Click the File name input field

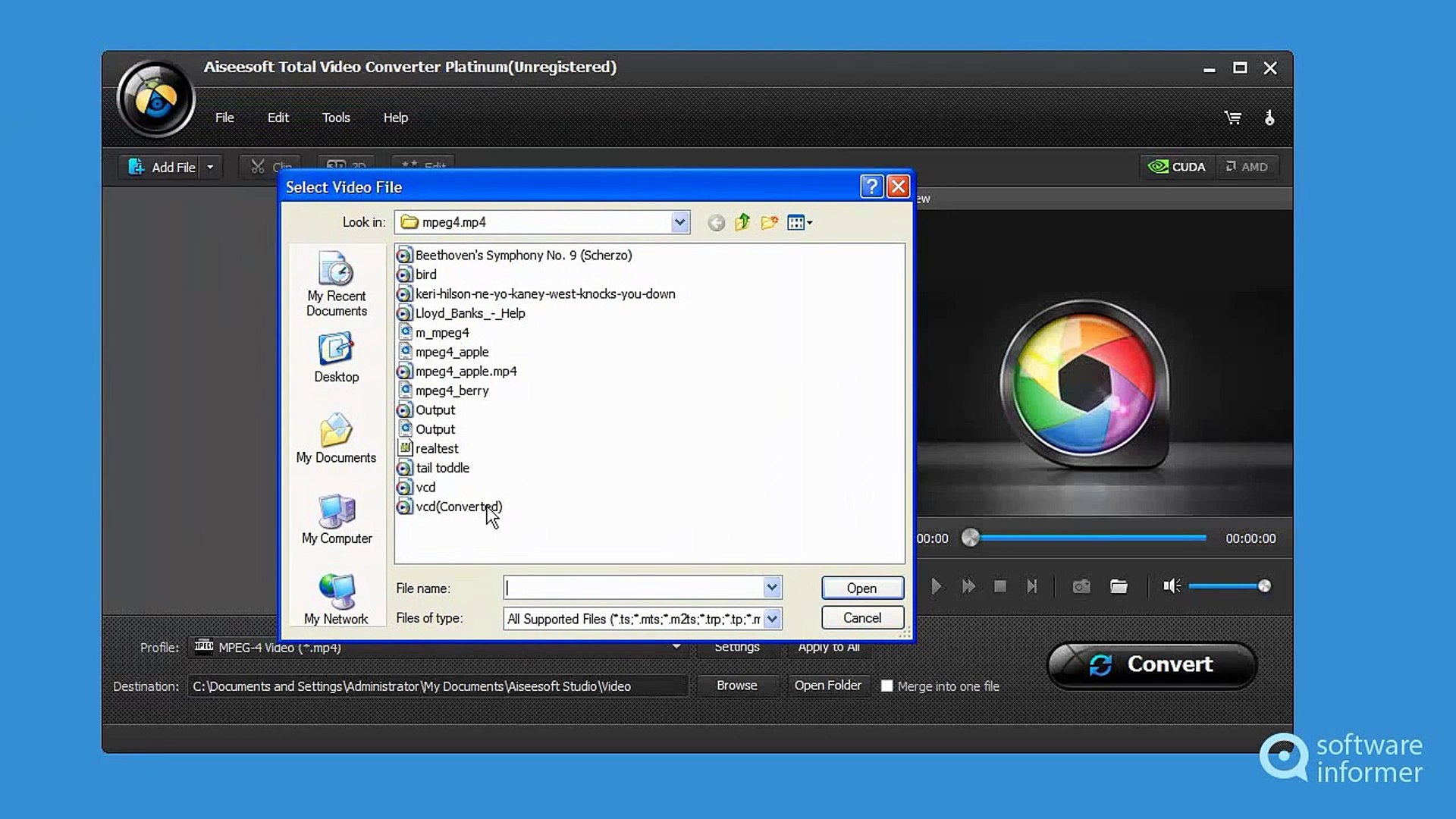pyautogui.click(x=634, y=588)
